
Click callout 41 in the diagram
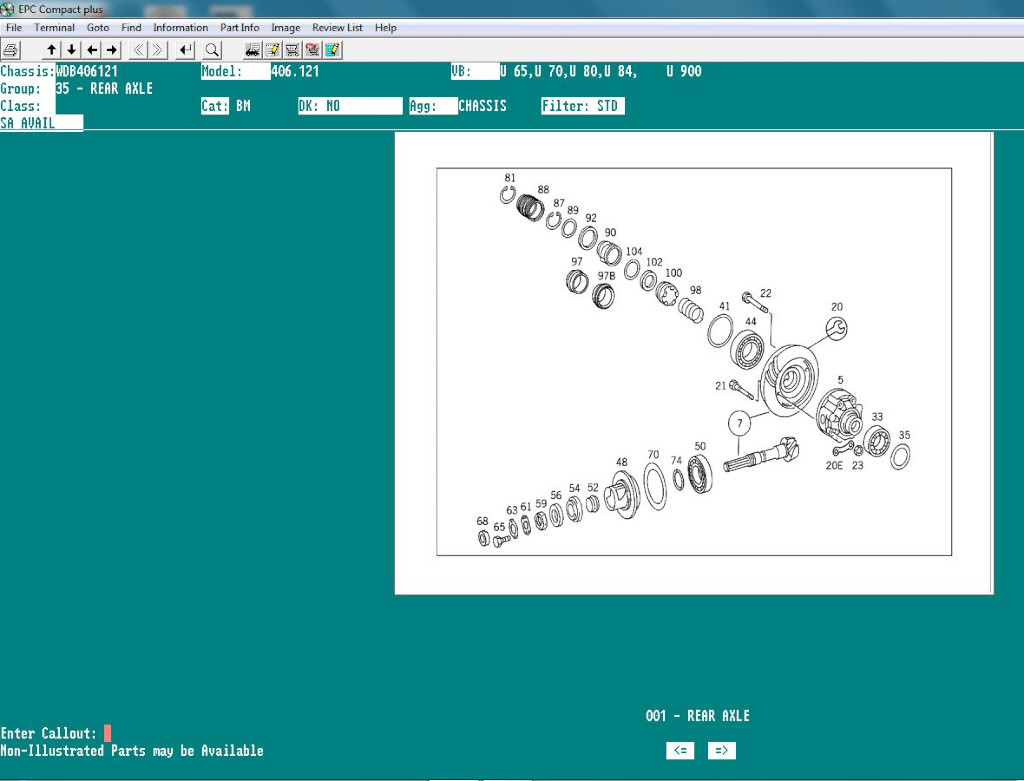tap(724, 306)
